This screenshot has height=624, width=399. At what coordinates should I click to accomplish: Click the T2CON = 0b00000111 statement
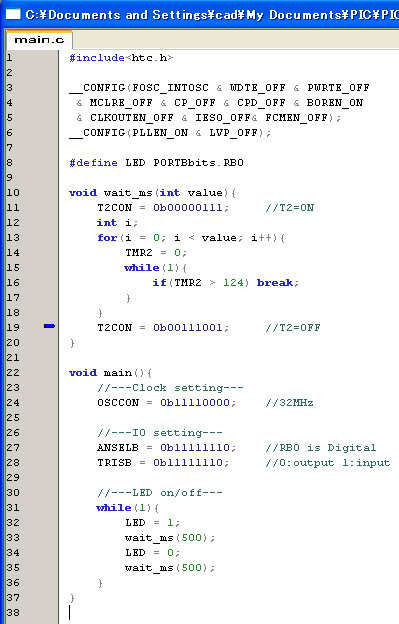click(163, 208)
